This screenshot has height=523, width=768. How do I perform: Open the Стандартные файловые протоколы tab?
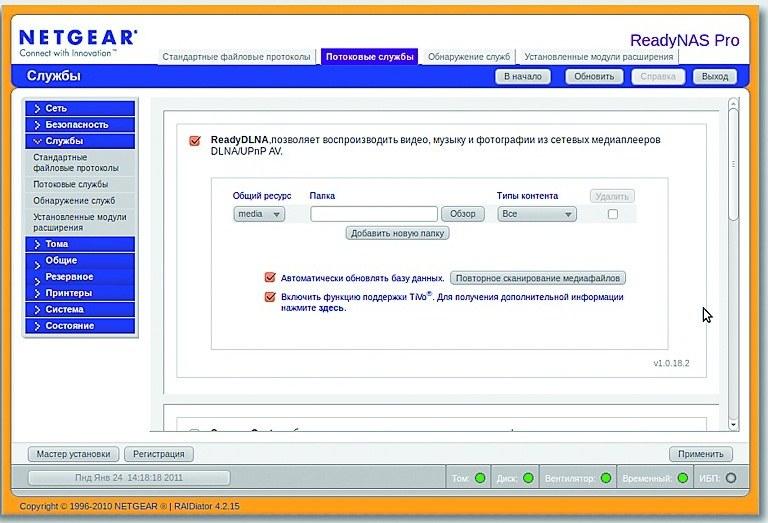[x=237, y=57]
